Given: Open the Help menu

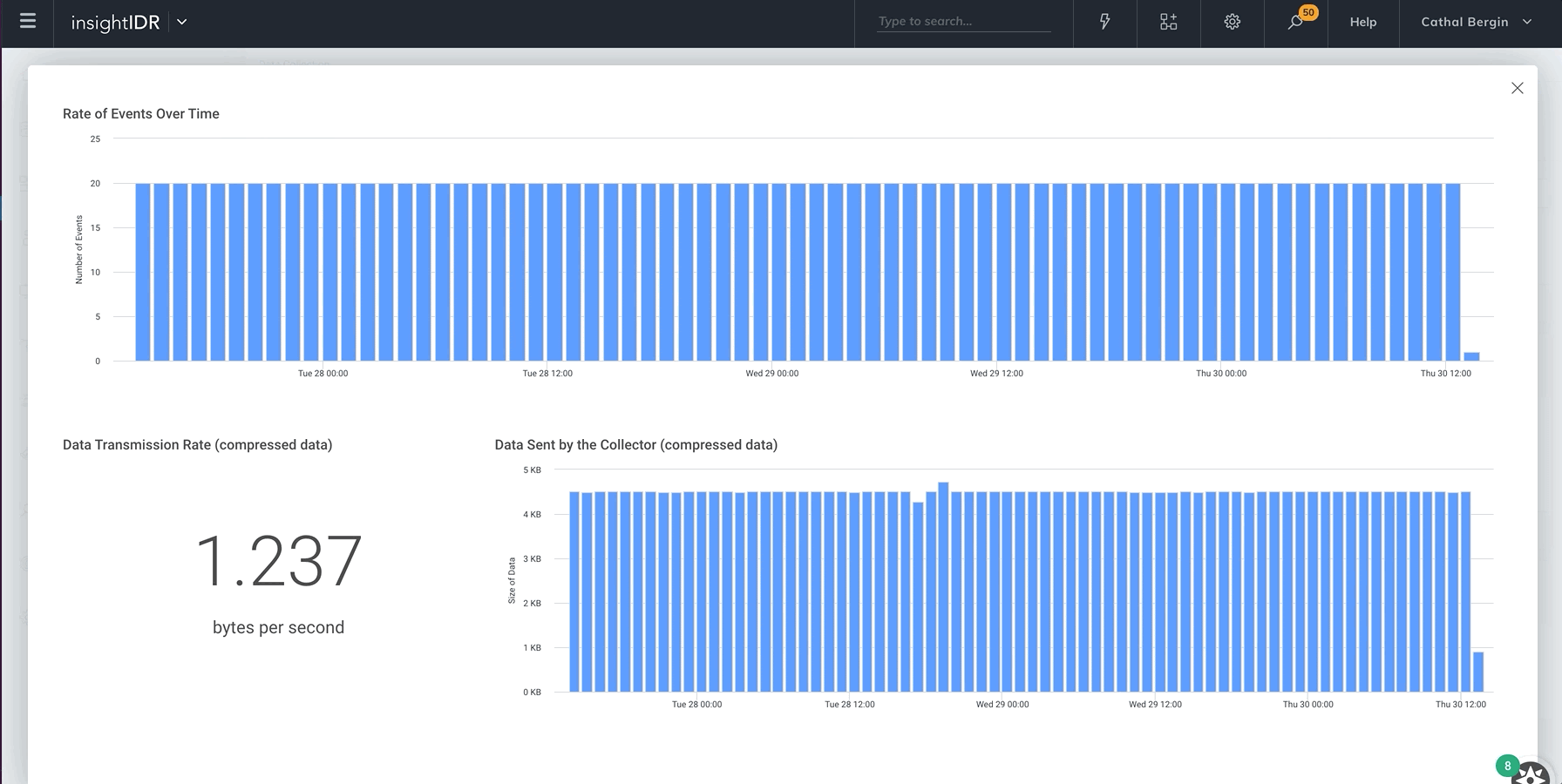Looking at the screenshot, I should [1362, 22].
